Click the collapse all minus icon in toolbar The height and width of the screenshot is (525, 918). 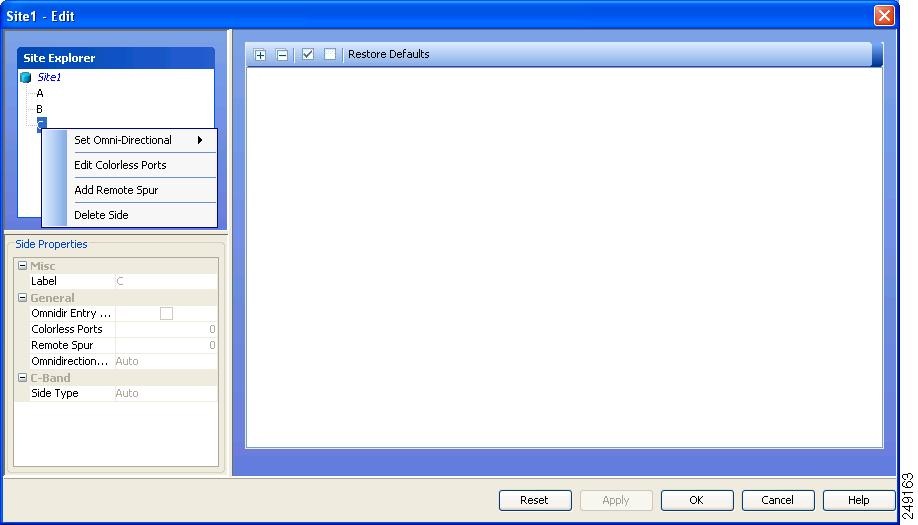pyautogui.click(x=282, y=54)
